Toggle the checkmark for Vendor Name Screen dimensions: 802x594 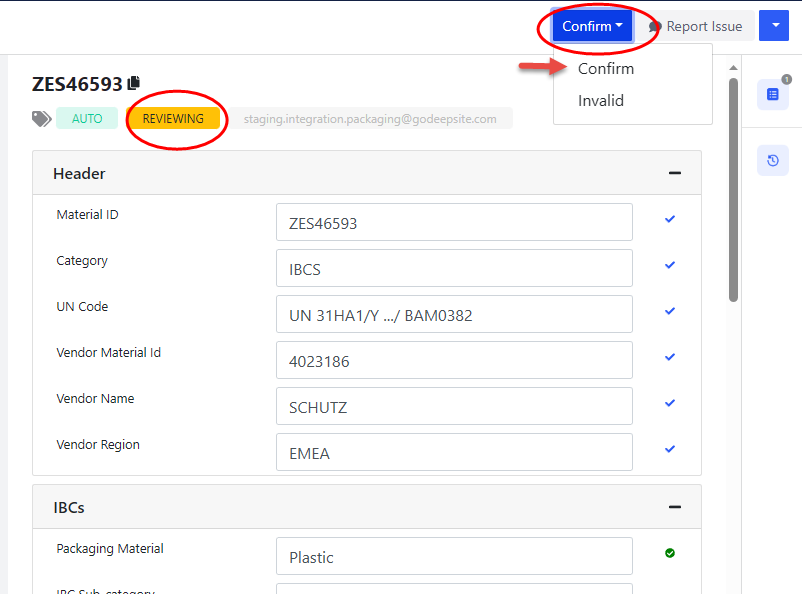coord(670,403)
